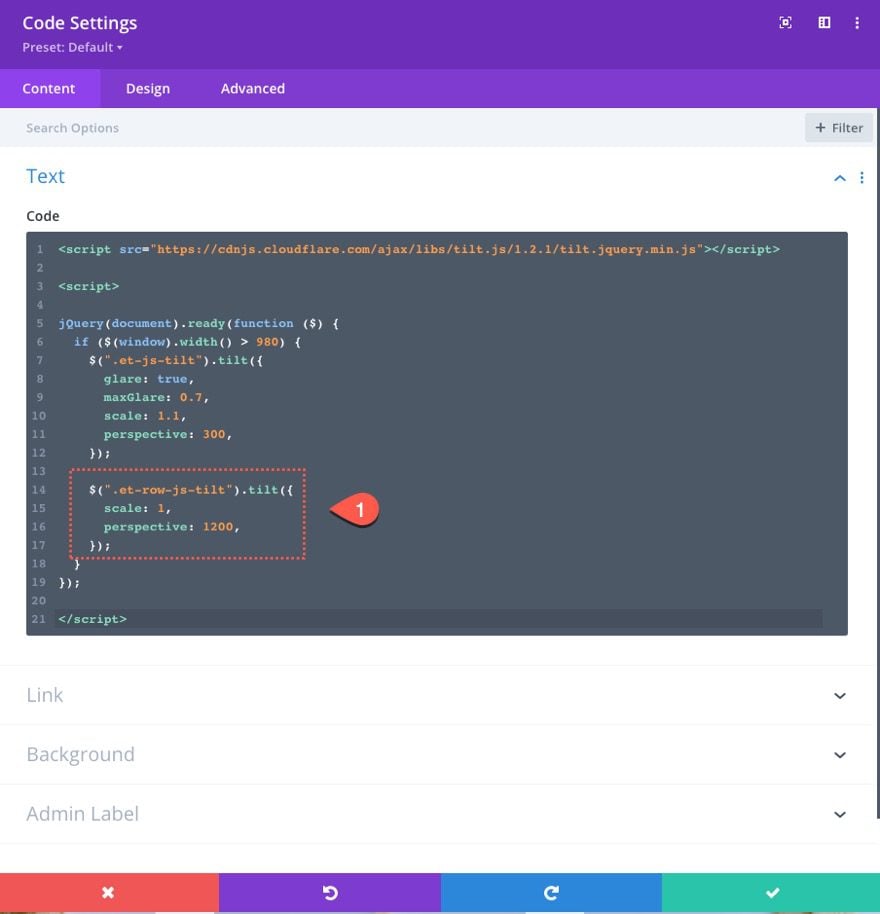880x914 pixels.
Task: Click the 'scale: 1,' code line
Action: (137, 508)
